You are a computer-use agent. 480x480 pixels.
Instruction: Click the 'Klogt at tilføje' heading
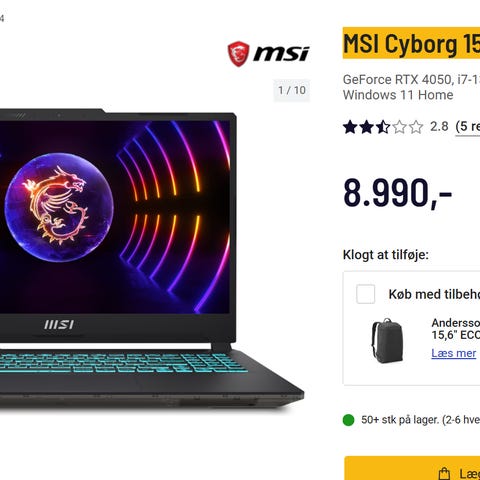coord(386,255)
